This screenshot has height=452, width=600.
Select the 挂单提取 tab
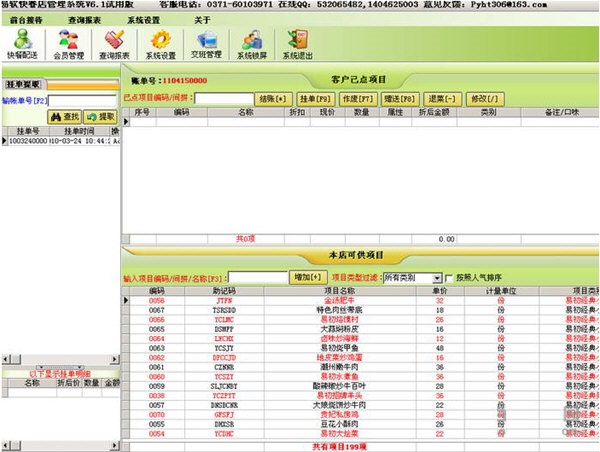[x=23, y=84]
